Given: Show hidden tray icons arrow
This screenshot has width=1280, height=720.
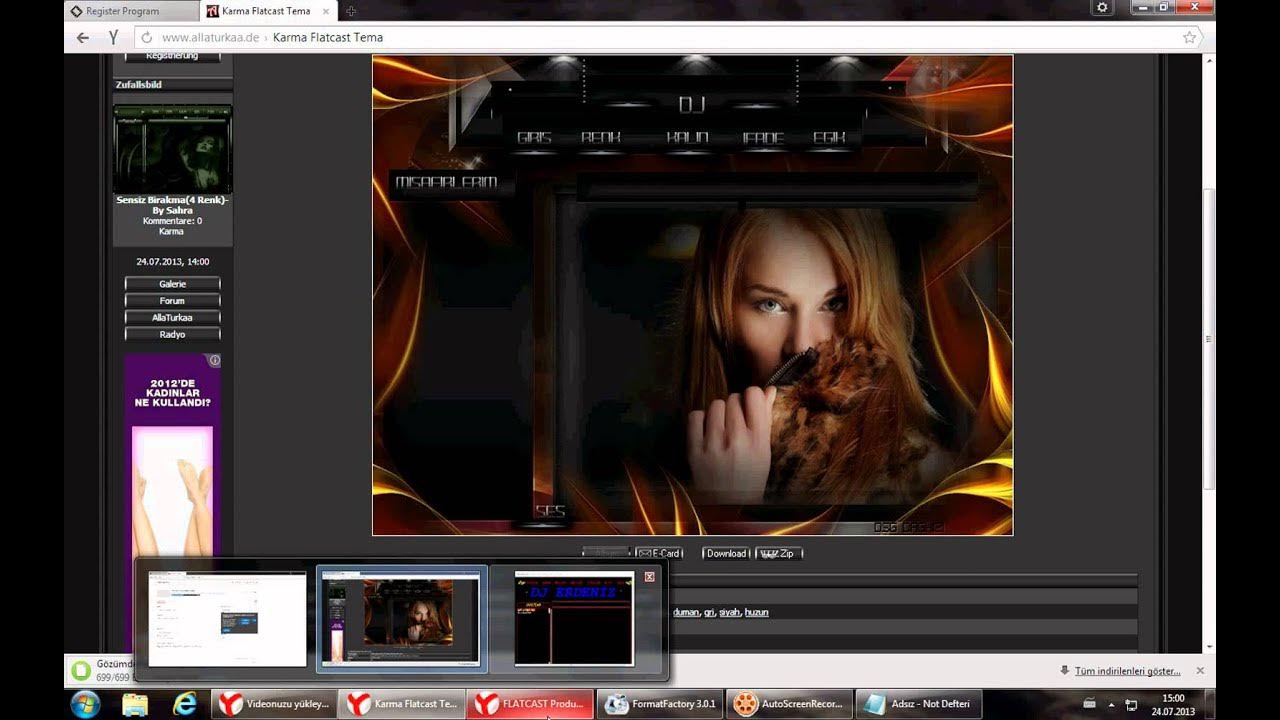Looking at the screenshot, I should tap(1111, 704).
